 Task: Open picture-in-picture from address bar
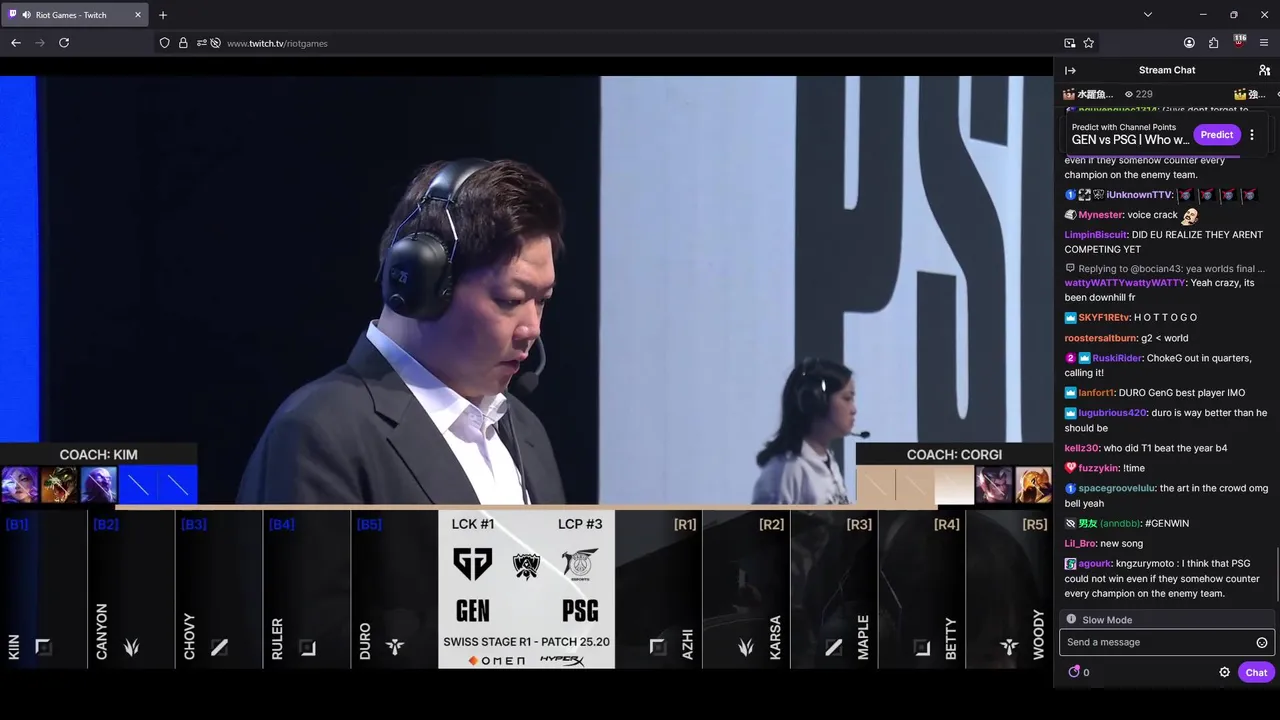tap(1070, 43)
